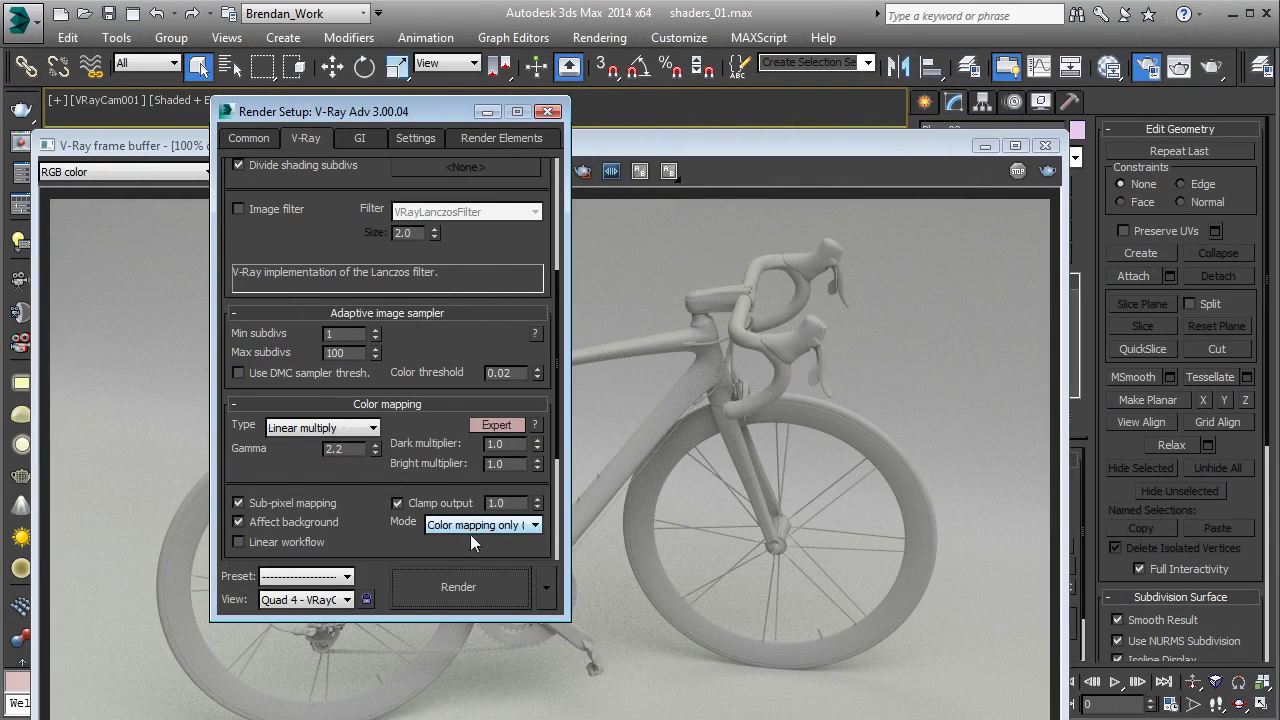This screenshot has height=720, width=1280.
Task: Select the Face constraint radio button
Action: [1120, 202]
